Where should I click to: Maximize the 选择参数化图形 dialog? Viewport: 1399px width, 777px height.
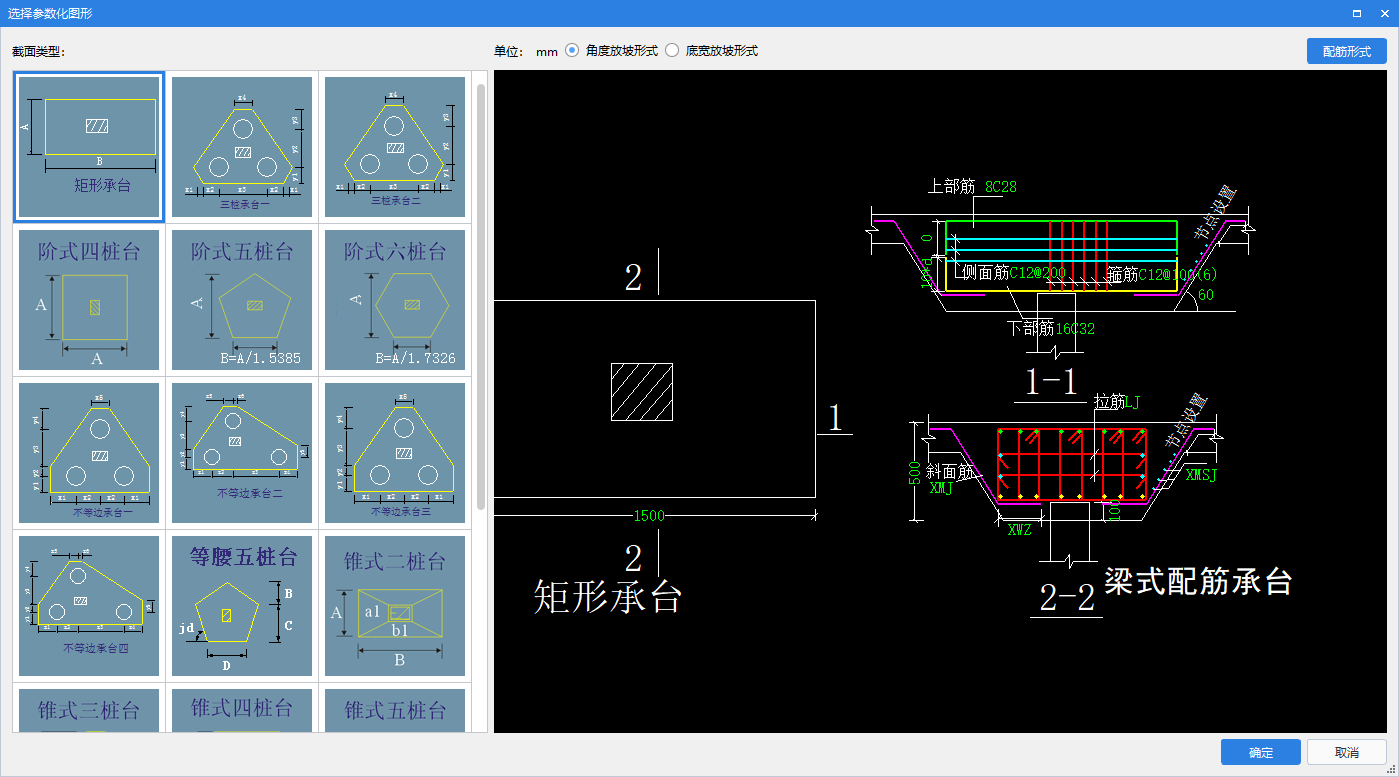[x=1356, y=13]
